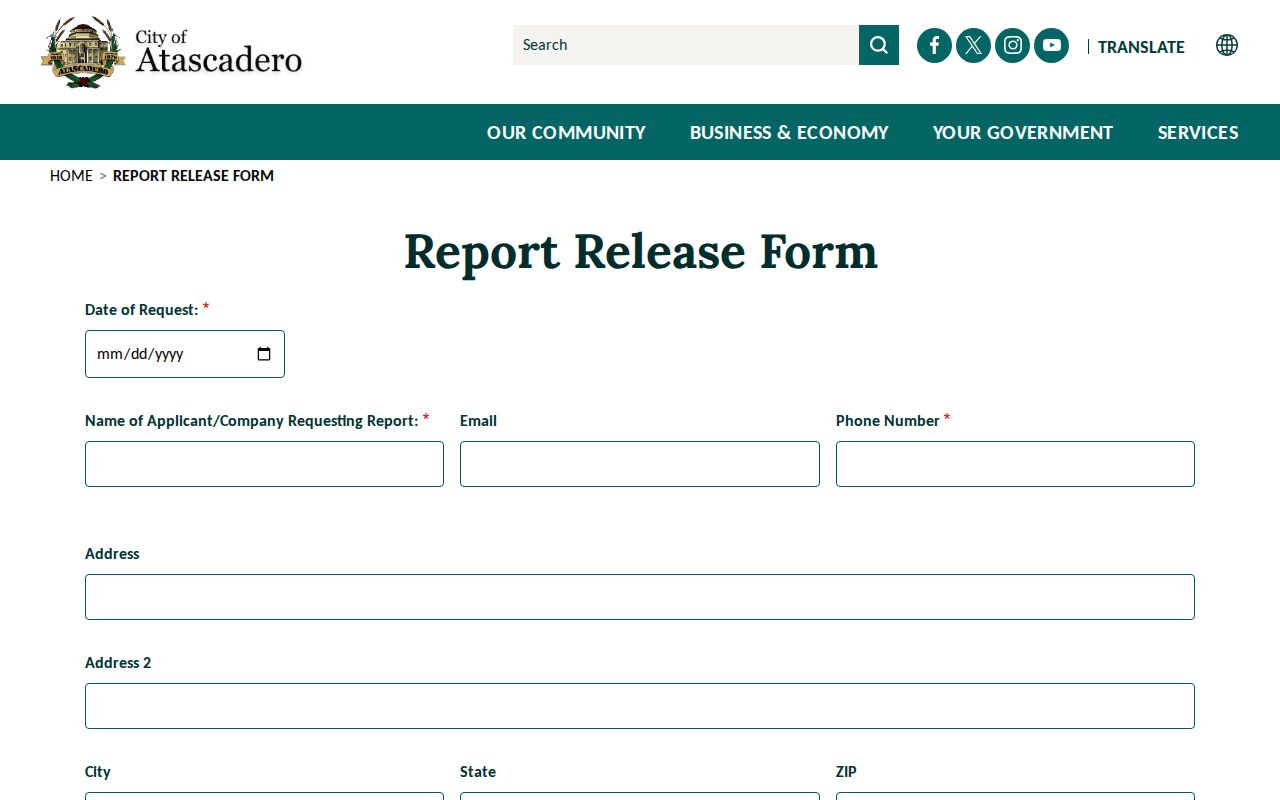Viewport: 1280px width, 800px height.
Task: Open the Our Community menu
Action: tap(566, 132)
